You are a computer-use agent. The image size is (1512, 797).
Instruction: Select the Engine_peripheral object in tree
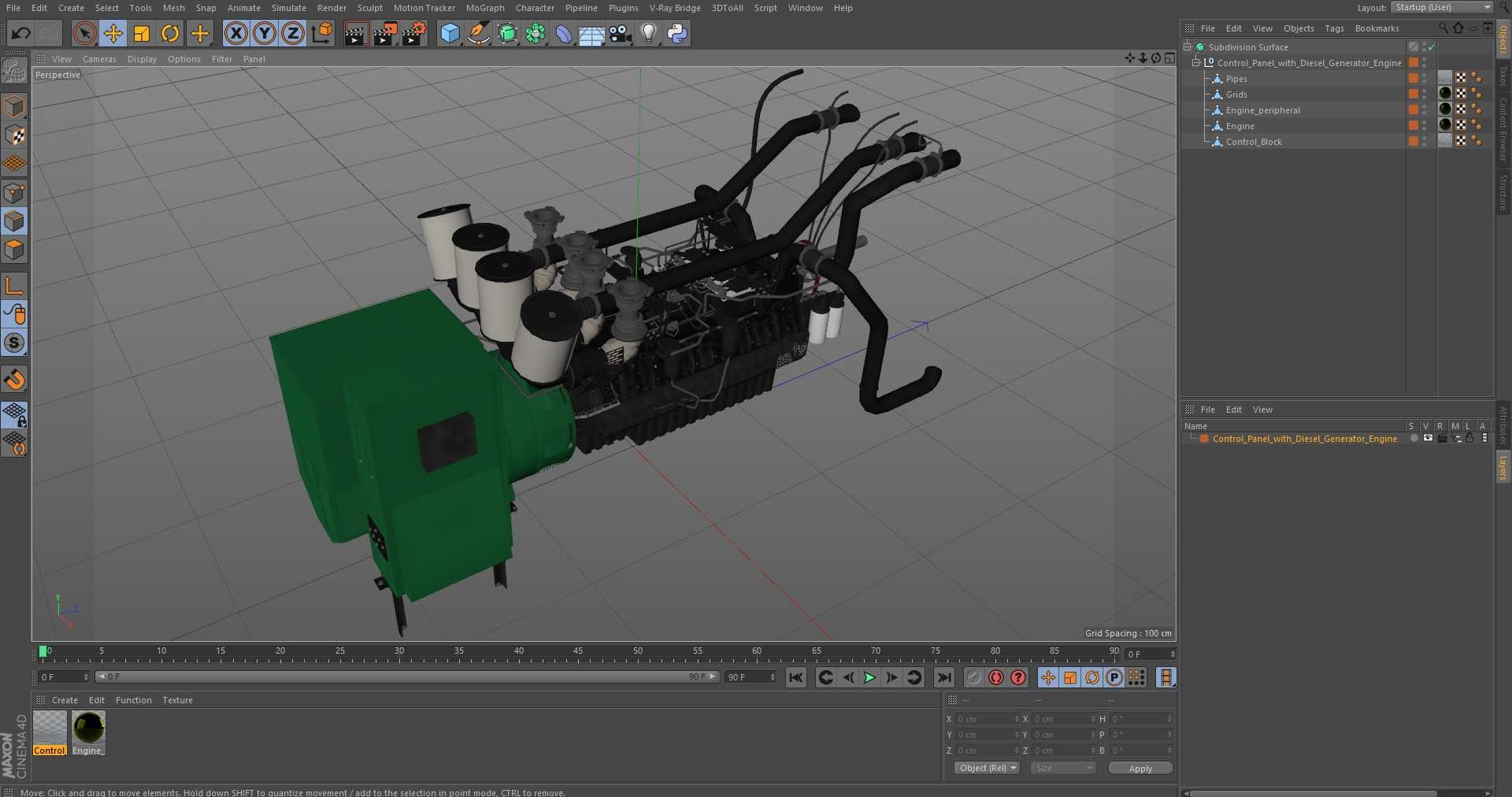click(x=1262, y=110)
